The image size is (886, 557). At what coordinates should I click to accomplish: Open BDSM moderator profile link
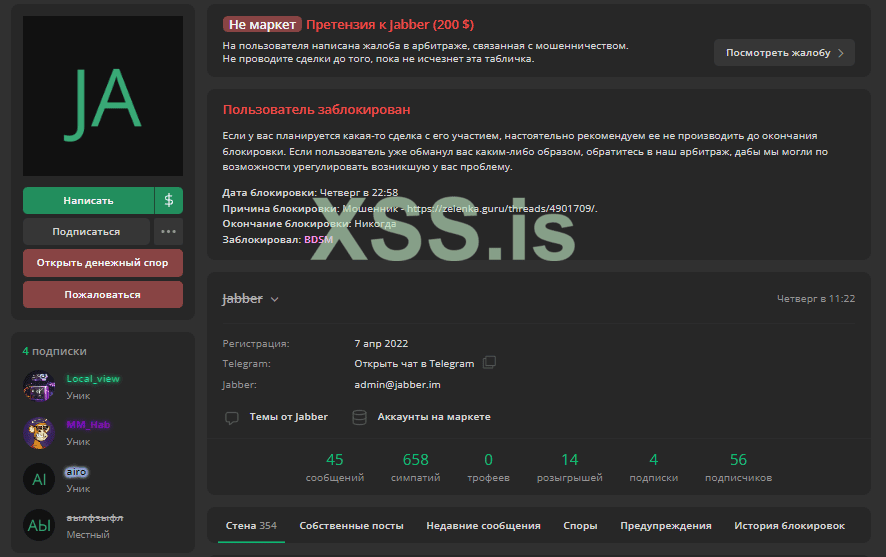click(x=319, y=240)
